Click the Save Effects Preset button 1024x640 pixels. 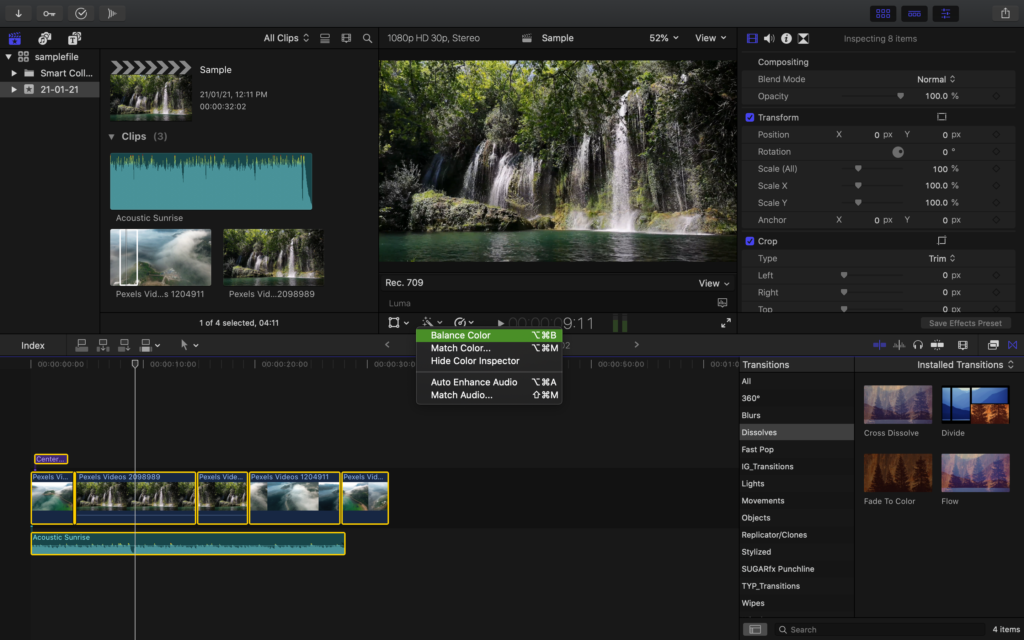pyautogui.click(x=964, y=323)
